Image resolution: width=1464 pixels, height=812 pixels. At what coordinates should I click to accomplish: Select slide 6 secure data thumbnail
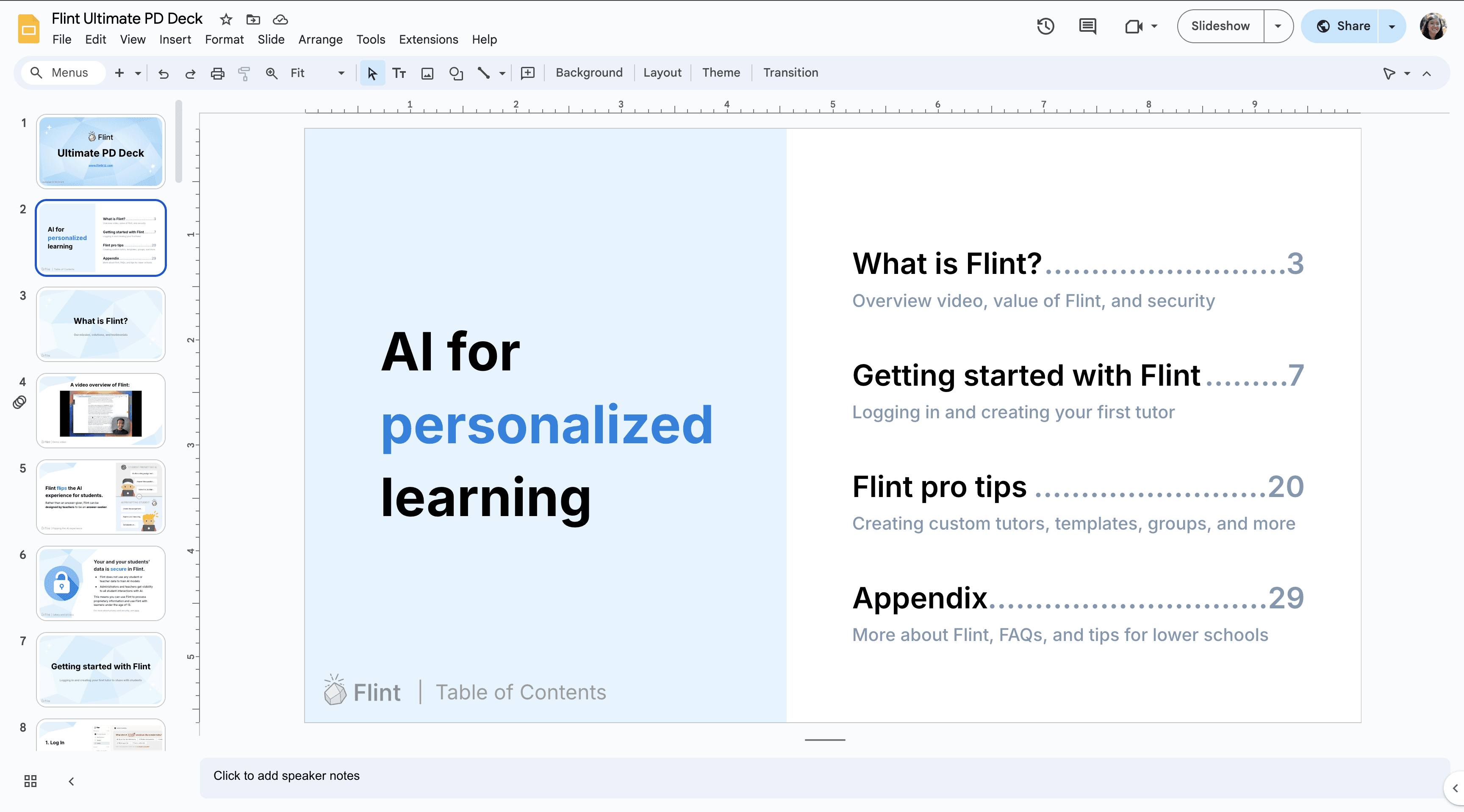tap(100, 583)
